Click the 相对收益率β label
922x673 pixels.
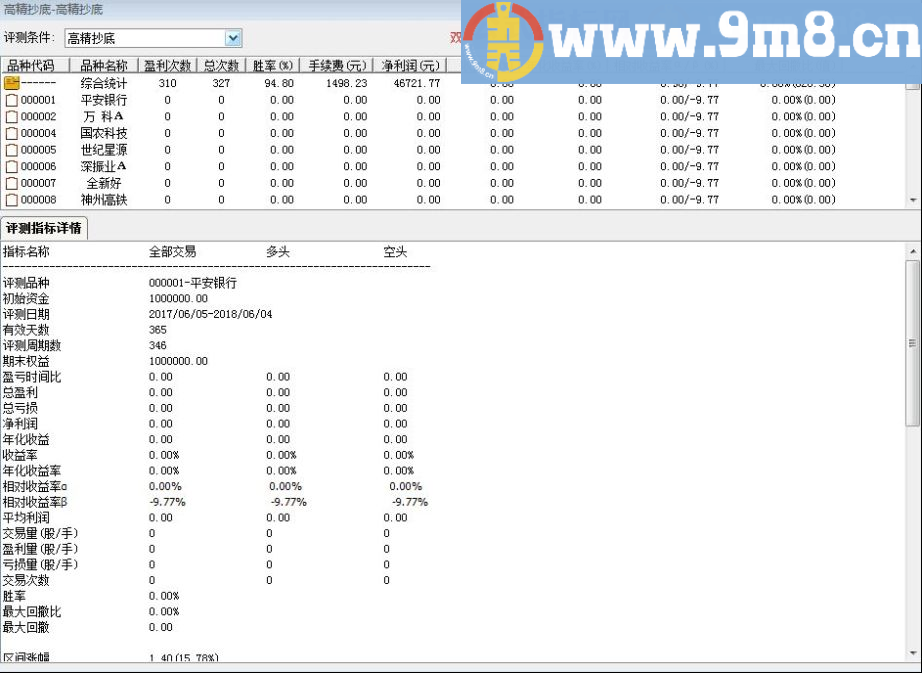[x=35, y=503]
